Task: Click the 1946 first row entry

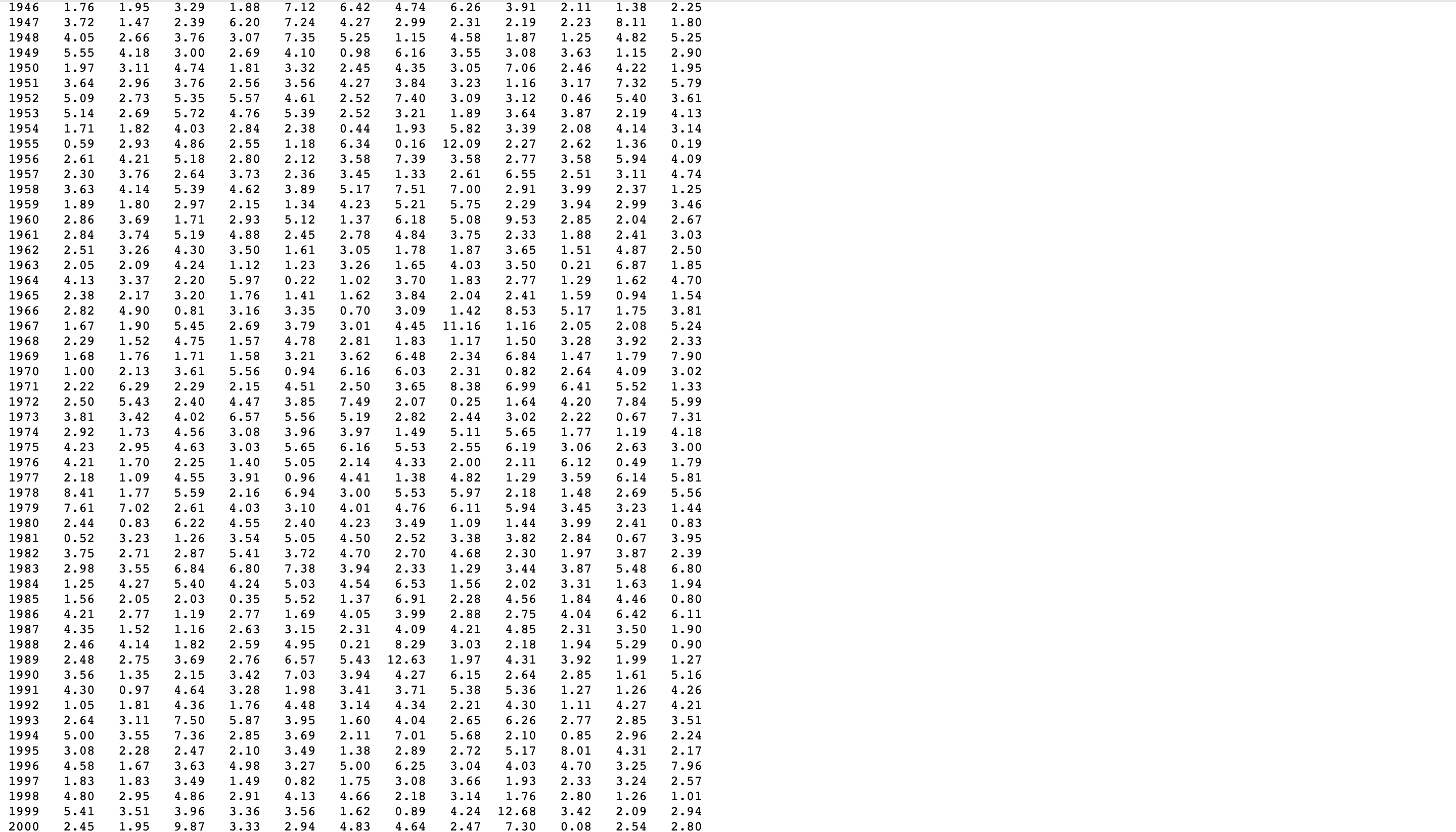Action: point(30,9)
